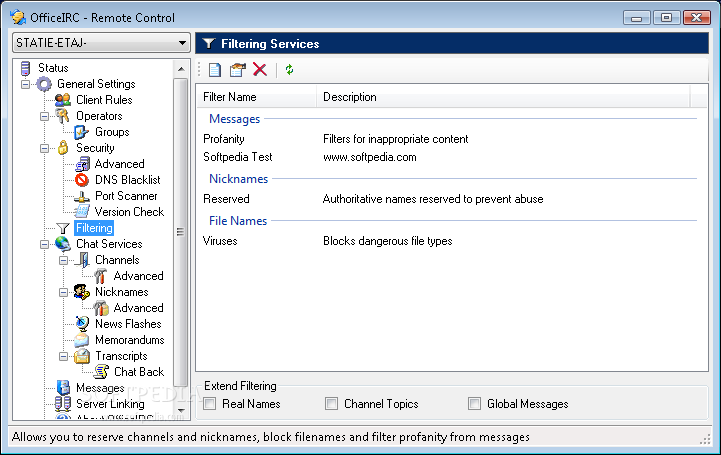Collapse the General Settings tree node
721x455 pixels.
coord(25,84)
